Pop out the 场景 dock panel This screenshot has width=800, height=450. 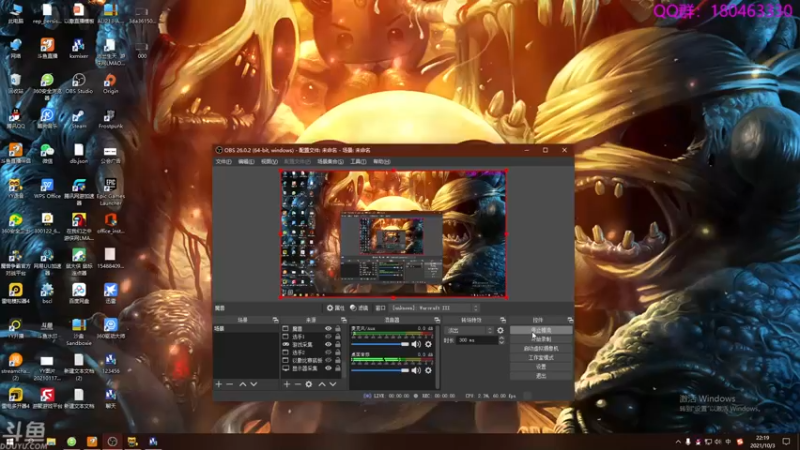pyautogui.click(x=276, y=320)
